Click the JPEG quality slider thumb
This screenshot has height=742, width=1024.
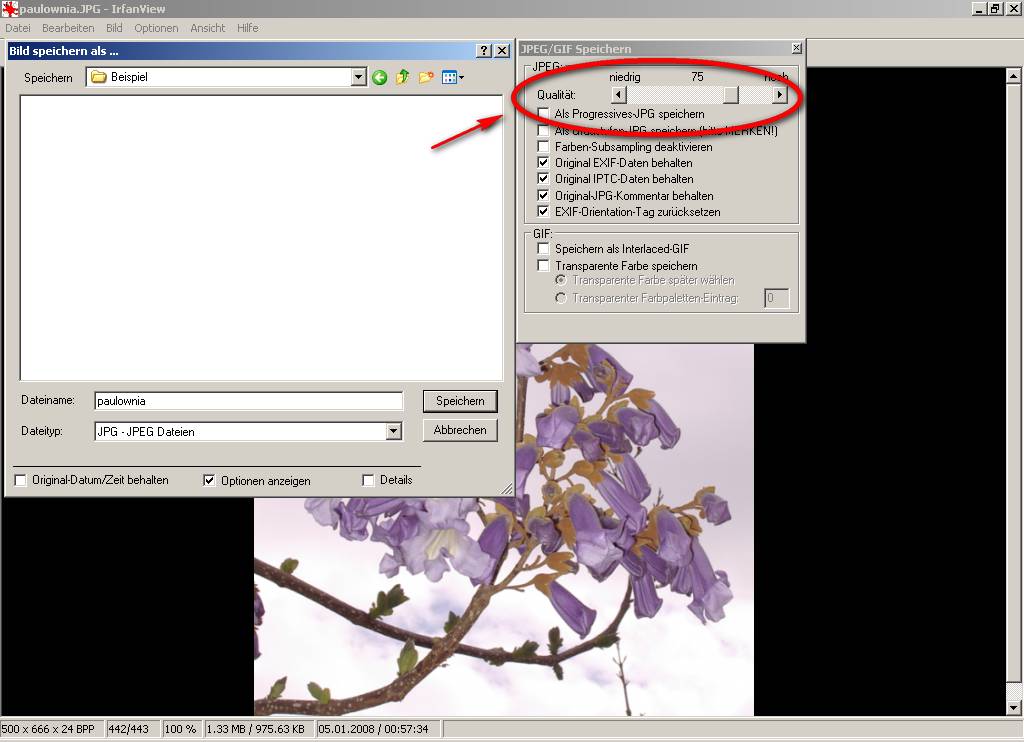click(731, 95)
